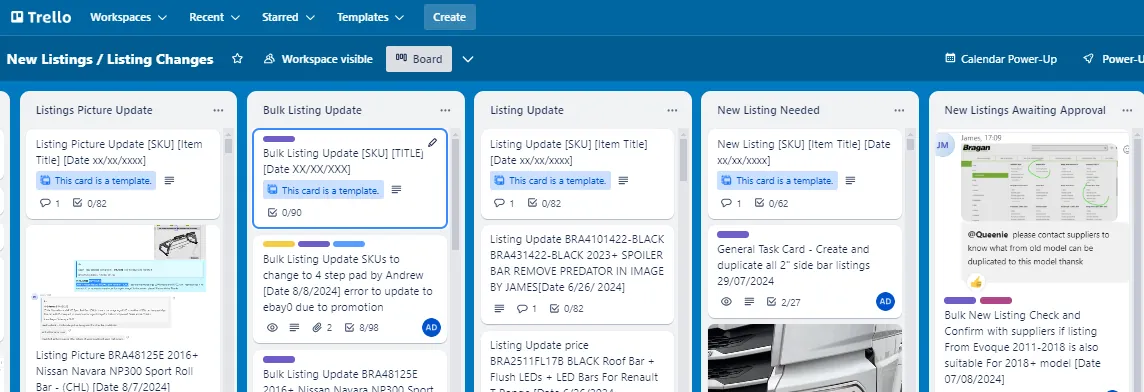Click 'This card is a template' badge in Listings Picture Update
This screenshot has width=1144, height=392.
click(x=96, y=180)
